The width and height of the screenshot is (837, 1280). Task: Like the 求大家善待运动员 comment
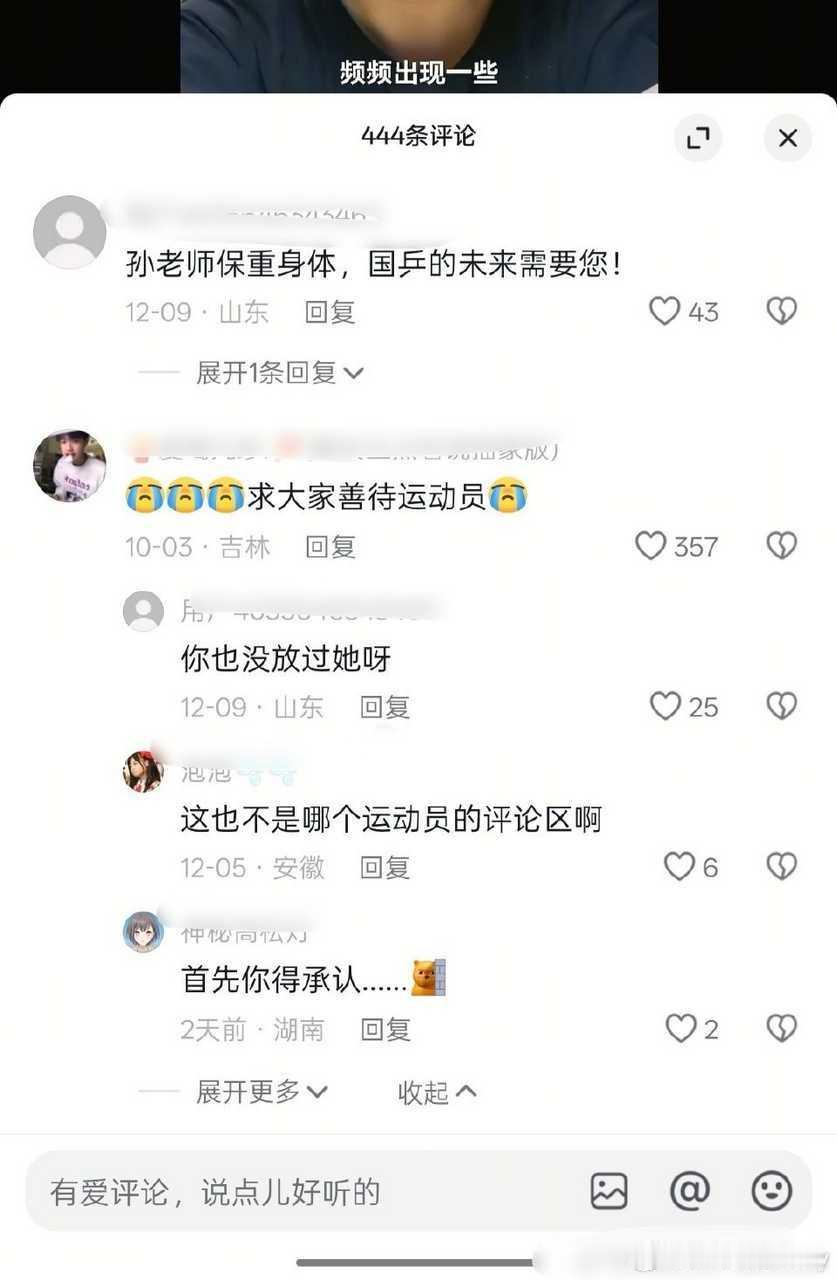651,546
